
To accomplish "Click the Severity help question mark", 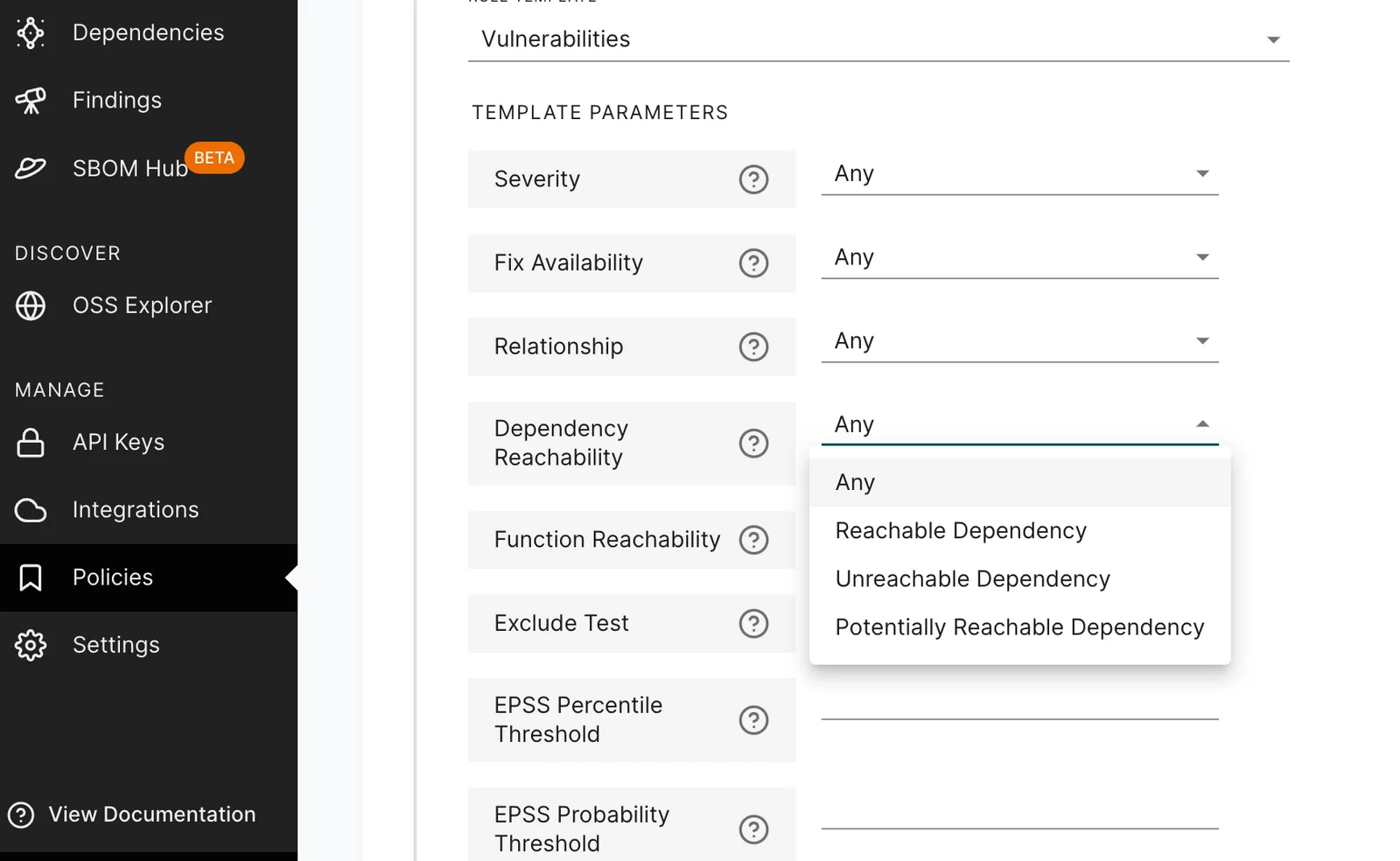I will coord(754,179).
